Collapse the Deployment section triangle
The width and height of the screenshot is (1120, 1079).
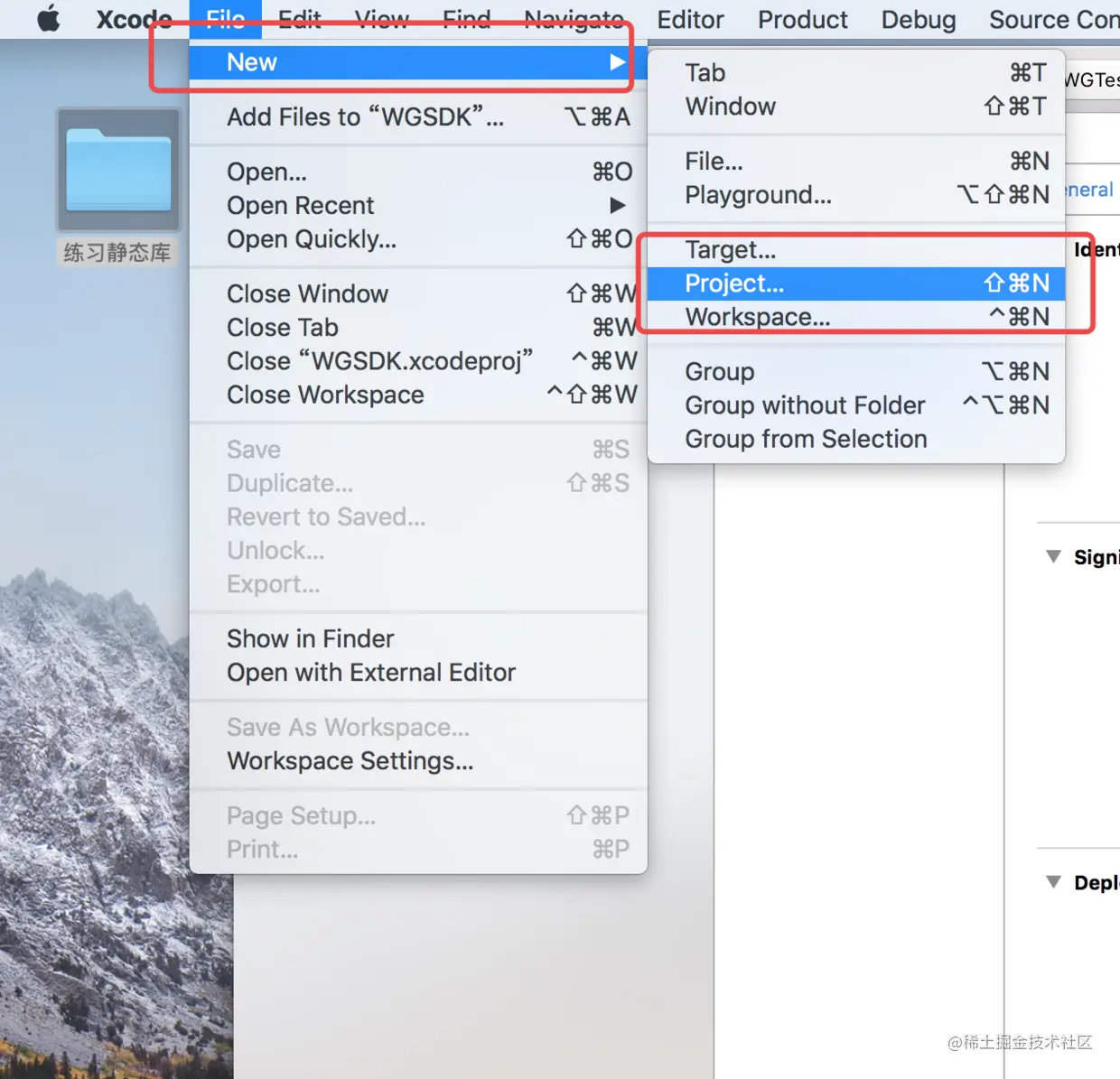pos(1053,881)
